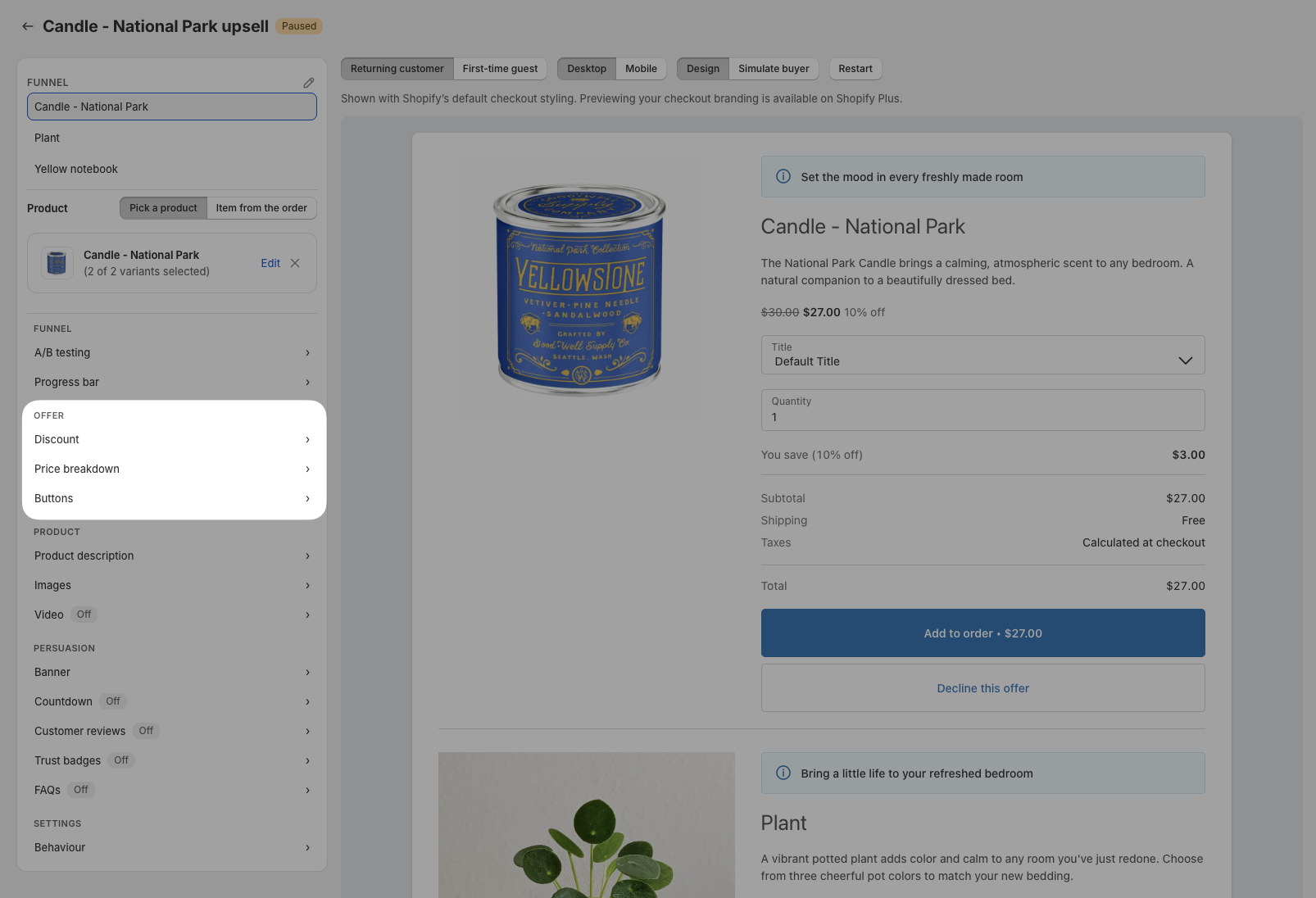
Task: Select the Design mode
Action: pyautogui.click(x=703, y=69)
